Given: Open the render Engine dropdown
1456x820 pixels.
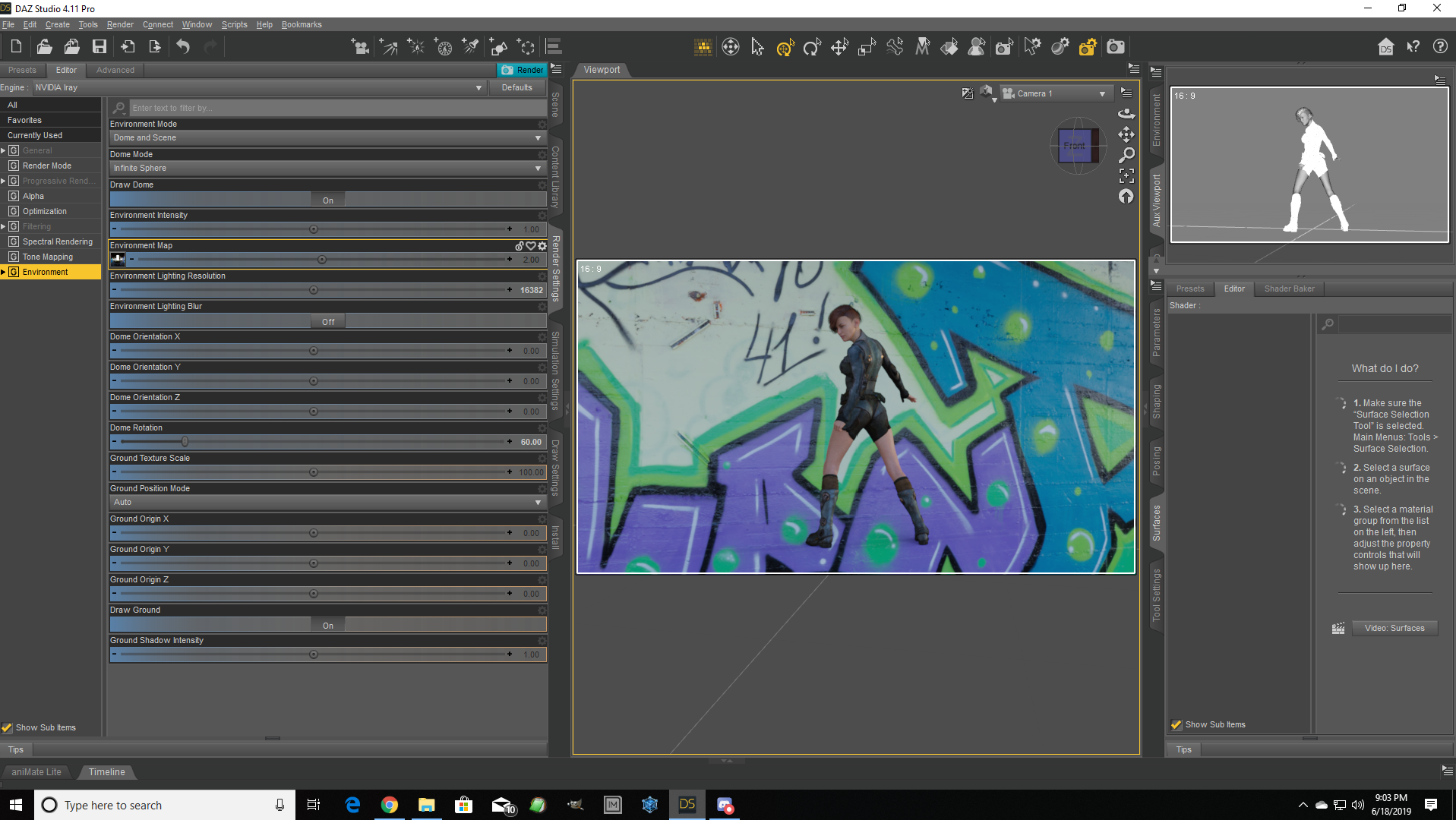Looking at the screenshot, I should [258, 88].
